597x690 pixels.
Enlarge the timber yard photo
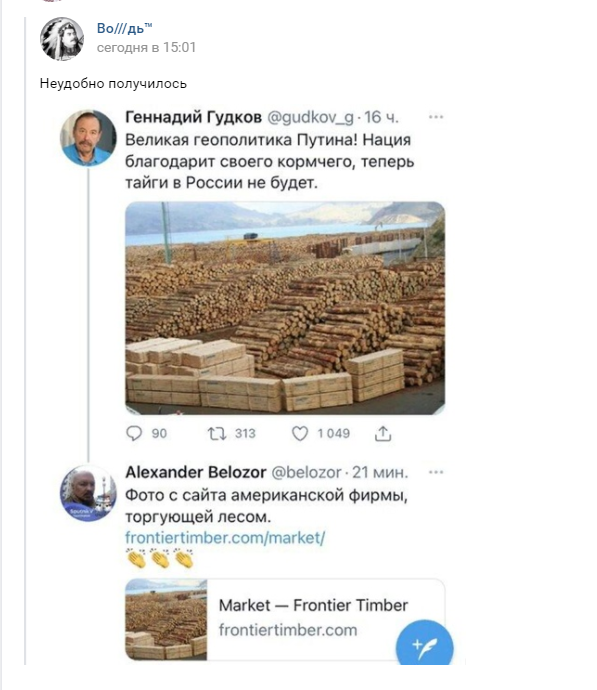(x=285, y=308)
